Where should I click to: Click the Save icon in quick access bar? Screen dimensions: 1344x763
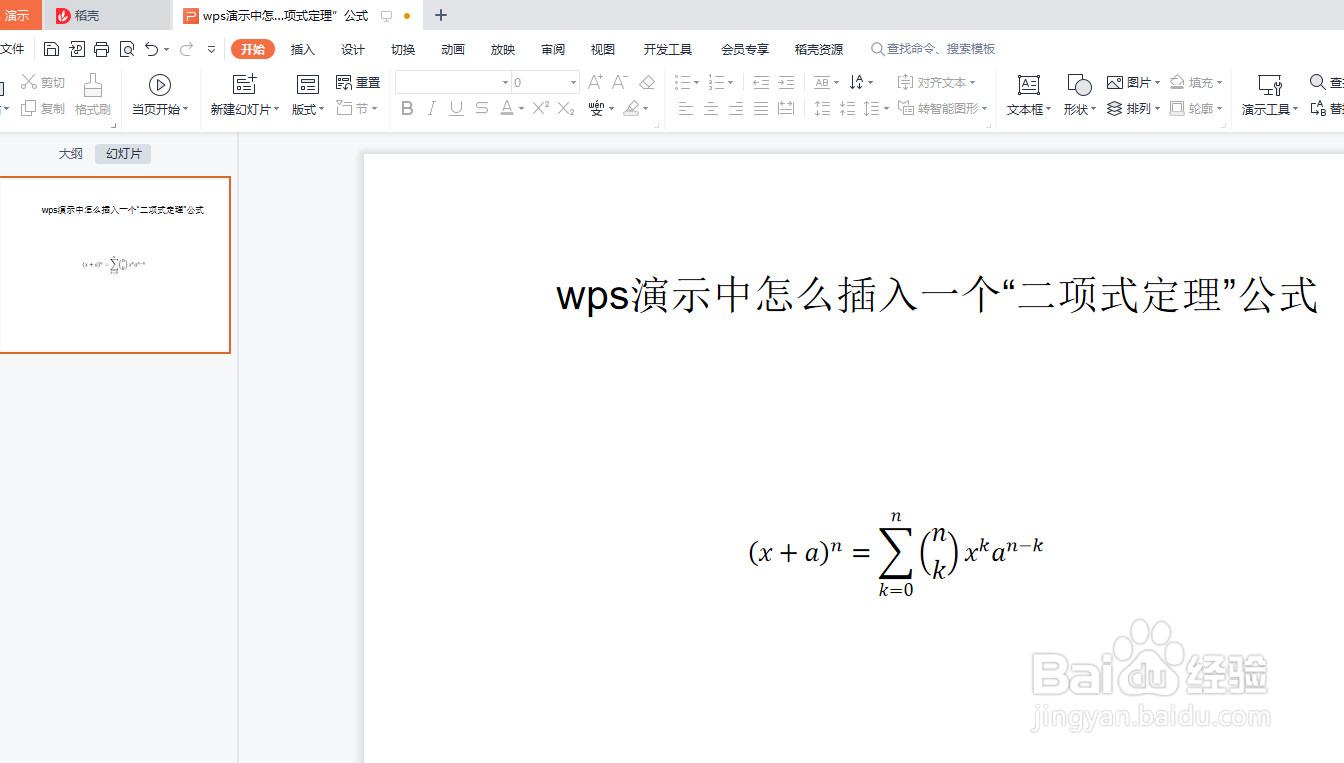(x=52, y=49)
